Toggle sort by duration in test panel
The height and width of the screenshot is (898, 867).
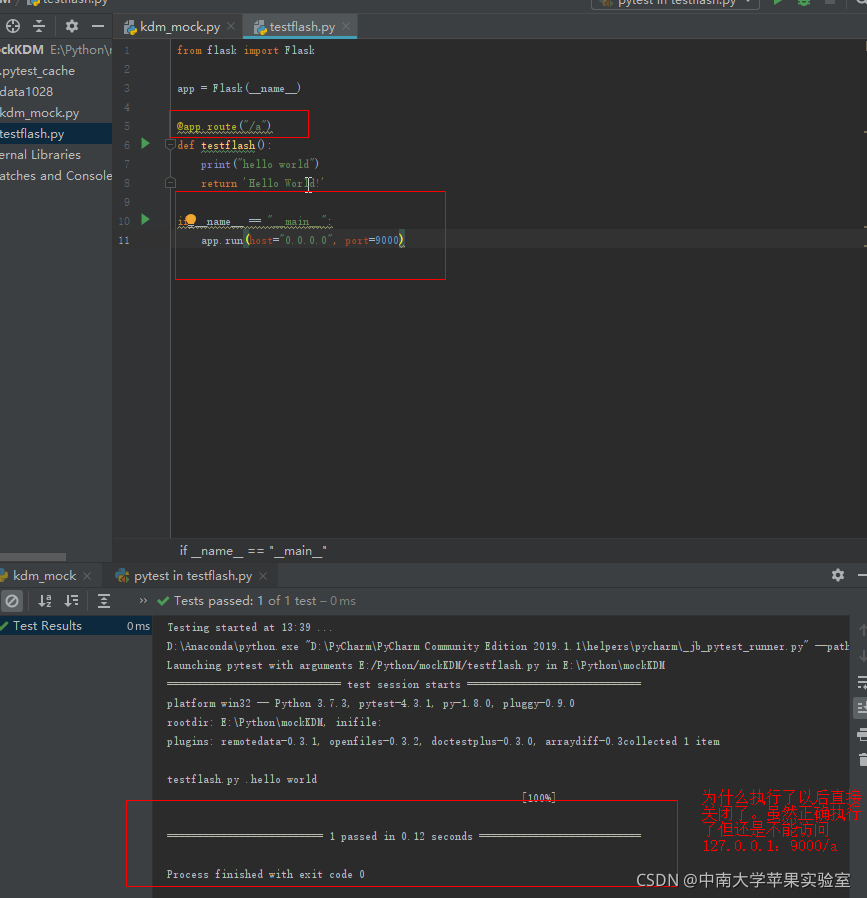(x=71, y=601)
